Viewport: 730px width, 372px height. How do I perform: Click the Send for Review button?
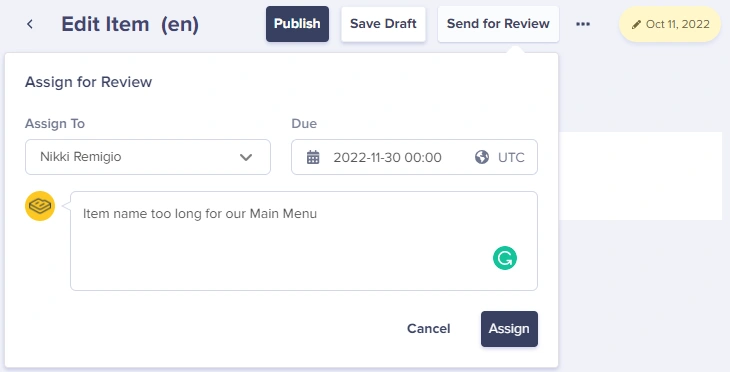click(x=498, y=24)
